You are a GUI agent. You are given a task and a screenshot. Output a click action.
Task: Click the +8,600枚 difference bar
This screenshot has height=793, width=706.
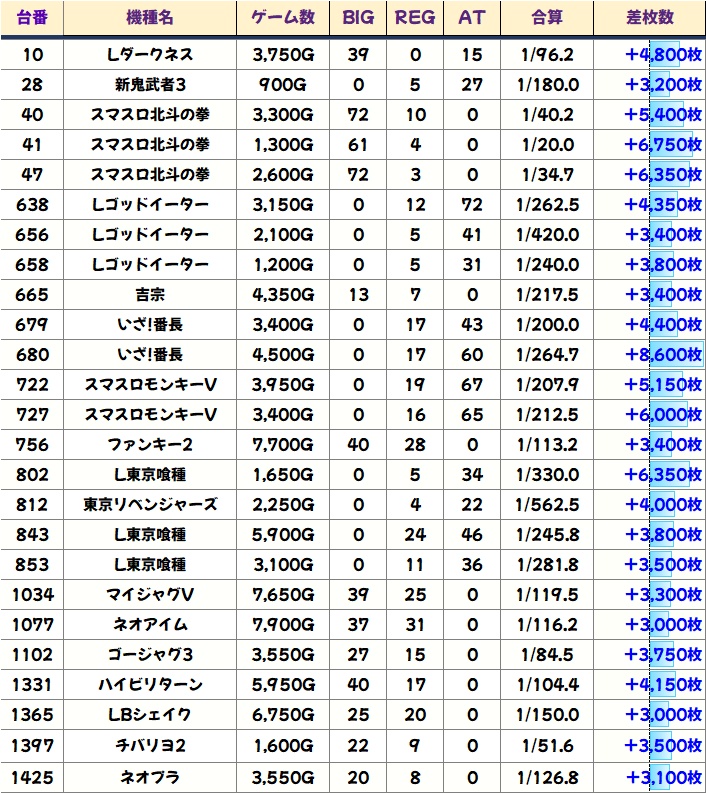(663, 355)
